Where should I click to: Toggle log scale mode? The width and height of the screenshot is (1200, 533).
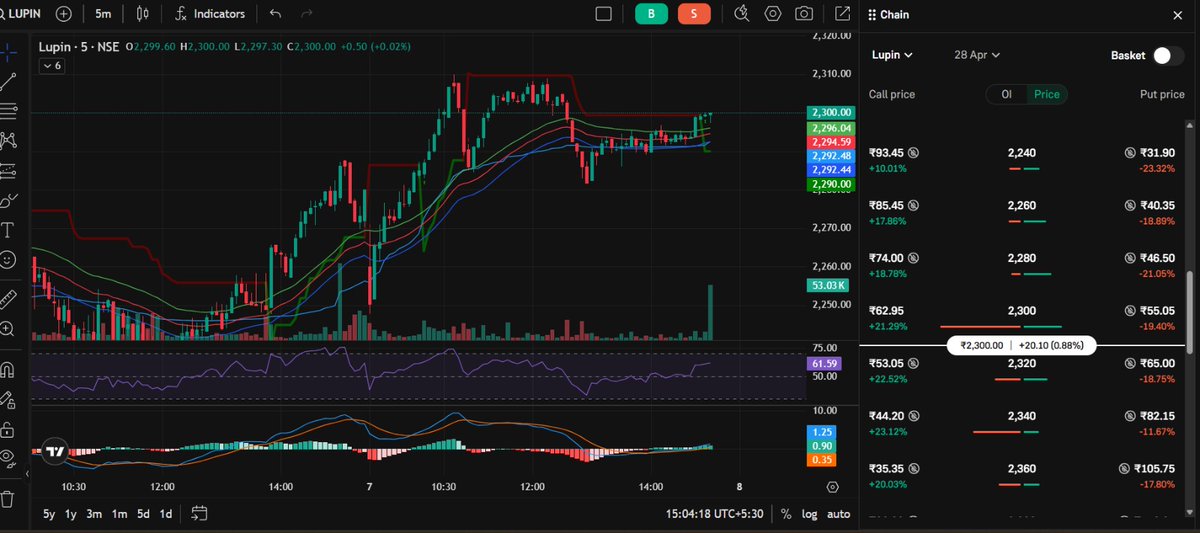(x=809, y=514)
